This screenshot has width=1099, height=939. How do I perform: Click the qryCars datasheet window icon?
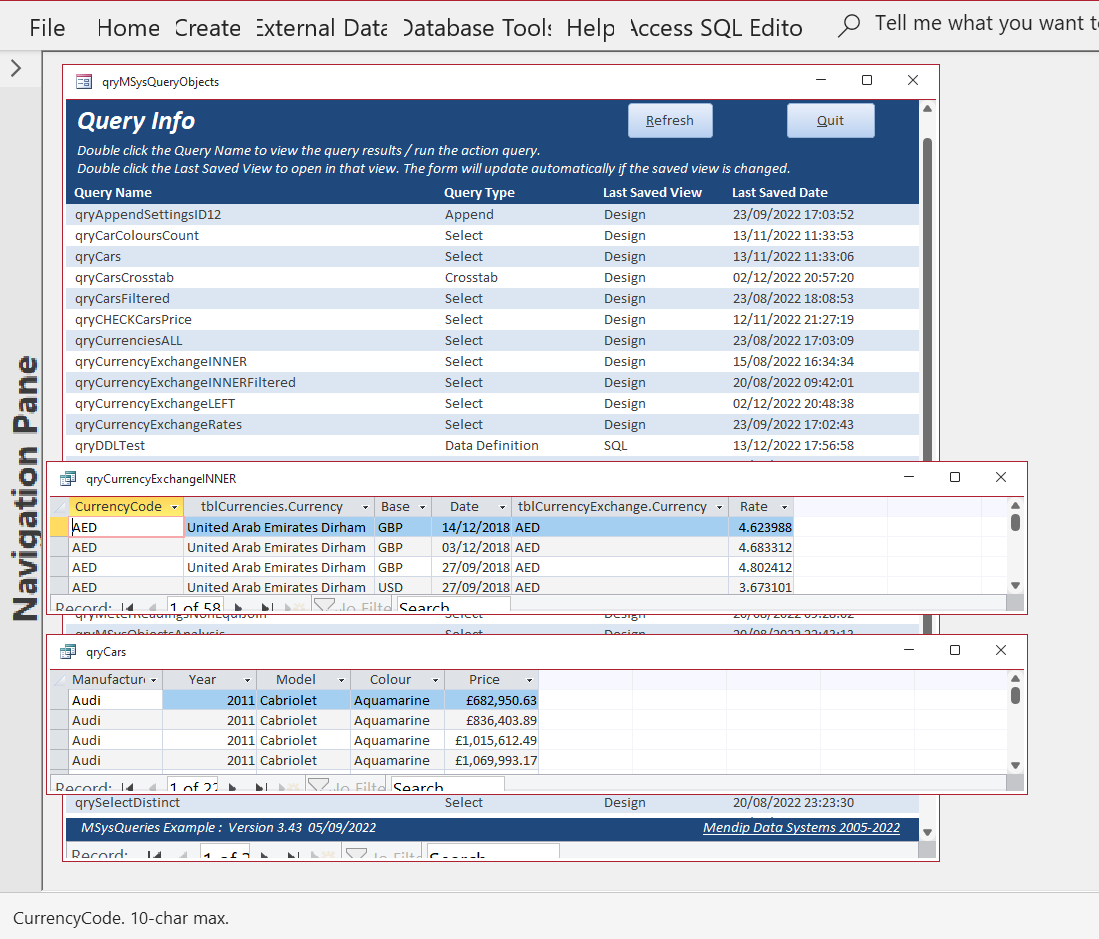pyautogui.click(x=67, y=652)
